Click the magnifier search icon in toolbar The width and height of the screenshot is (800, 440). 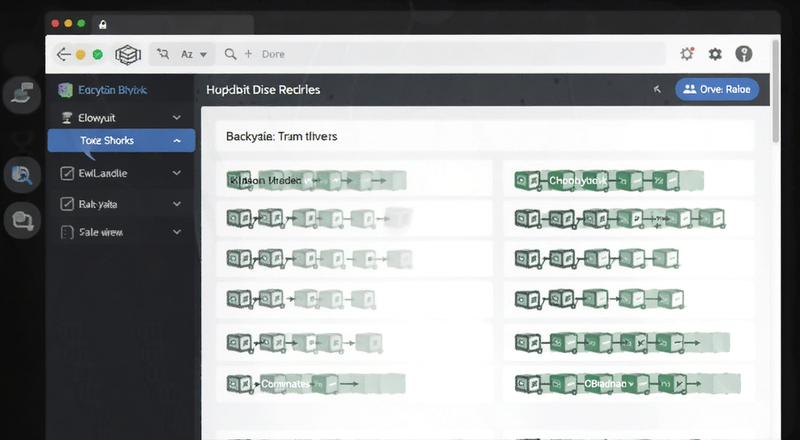tap(231, 54)
